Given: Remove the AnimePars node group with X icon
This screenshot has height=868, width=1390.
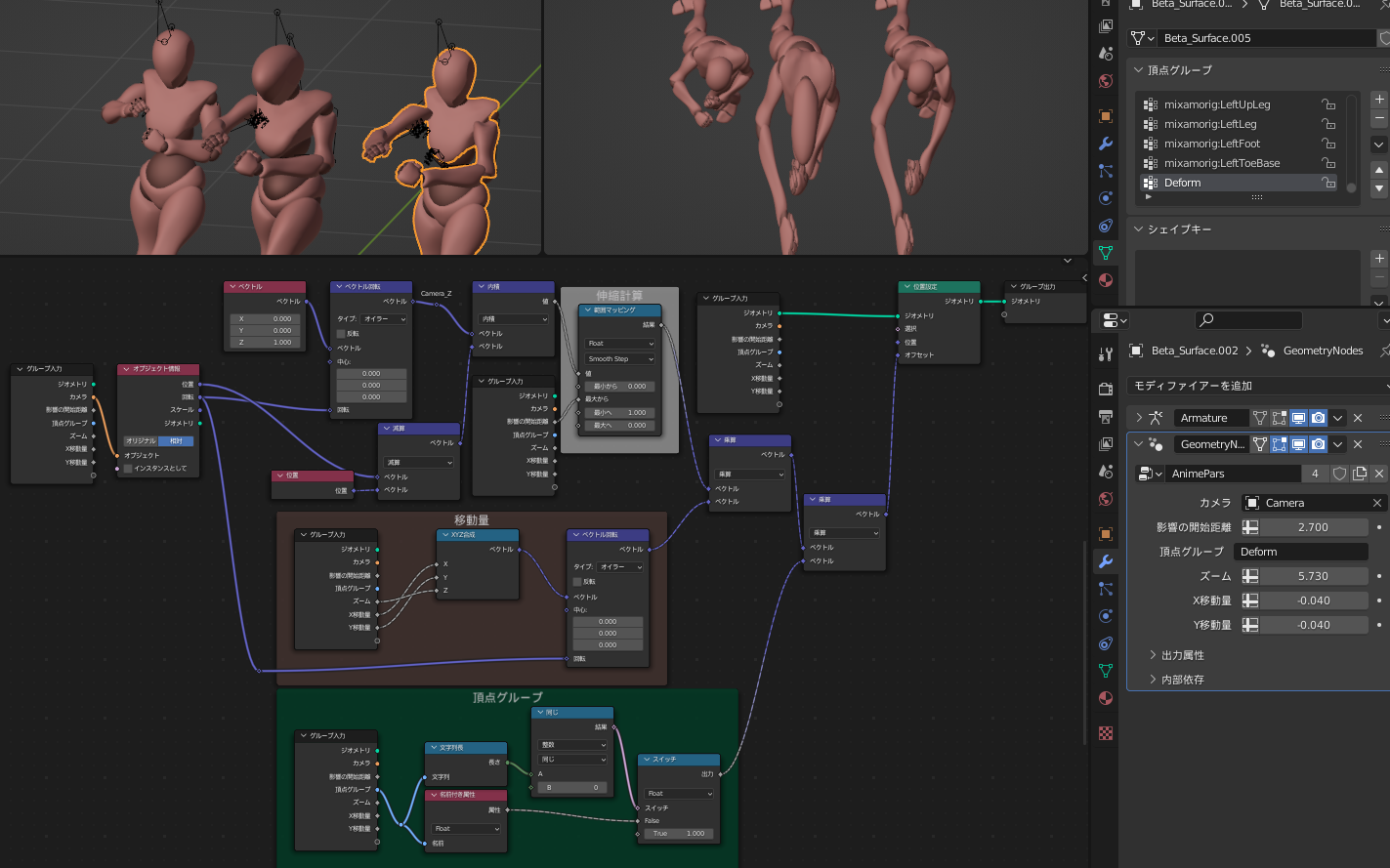Looking at the screenshot, I should (x=1378, y=474).
